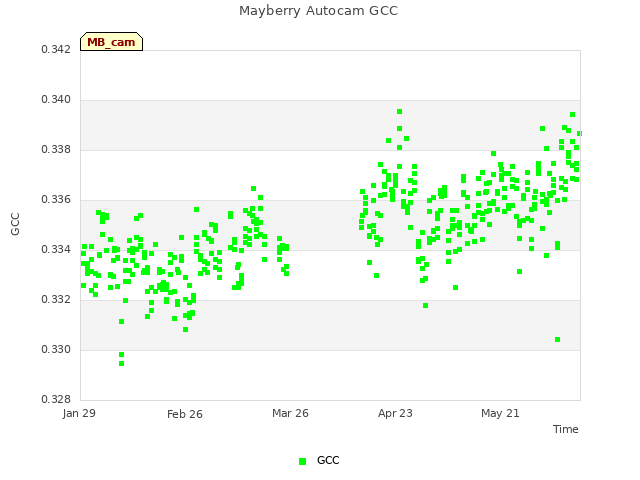This screenshot has width=640, height=480.
Task: Click the green GCC legend swatch
Action: coord(302,461)
